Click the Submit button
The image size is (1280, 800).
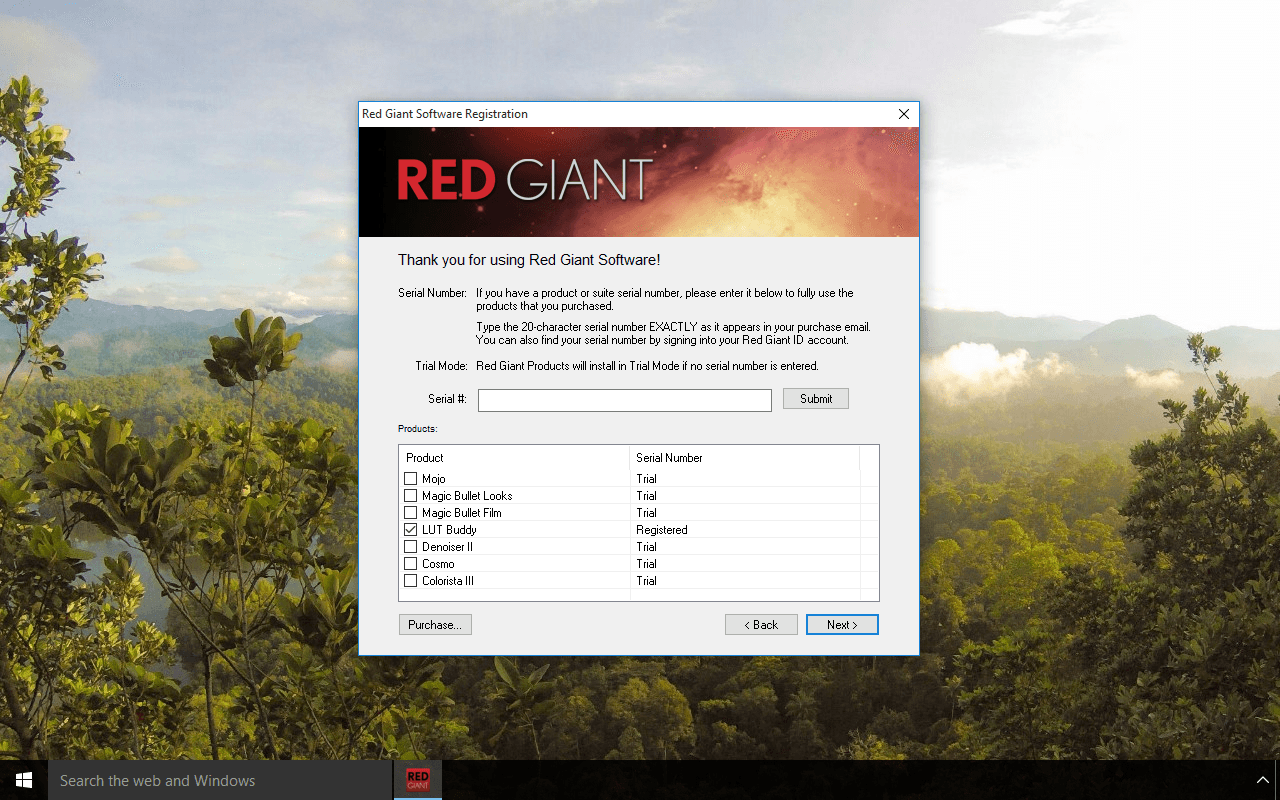click(816, 399)
